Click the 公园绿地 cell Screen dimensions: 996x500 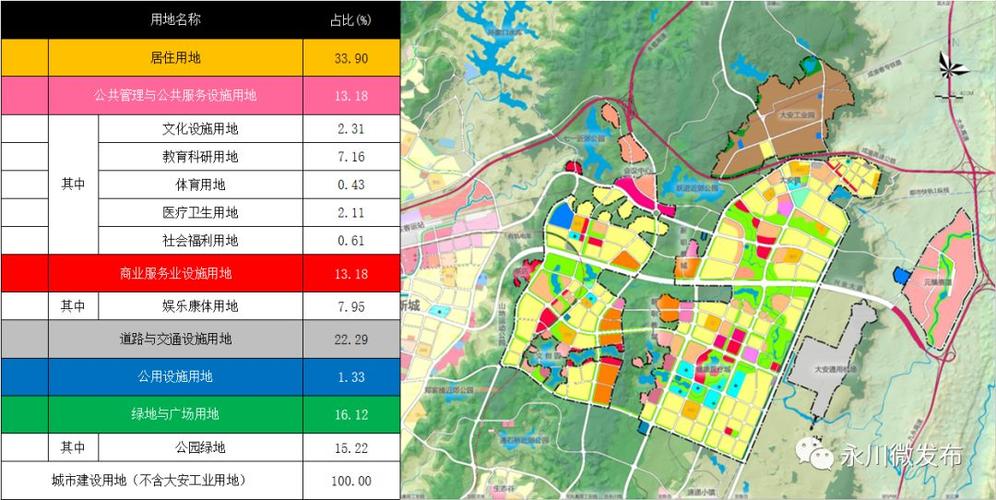coord(200,447)
